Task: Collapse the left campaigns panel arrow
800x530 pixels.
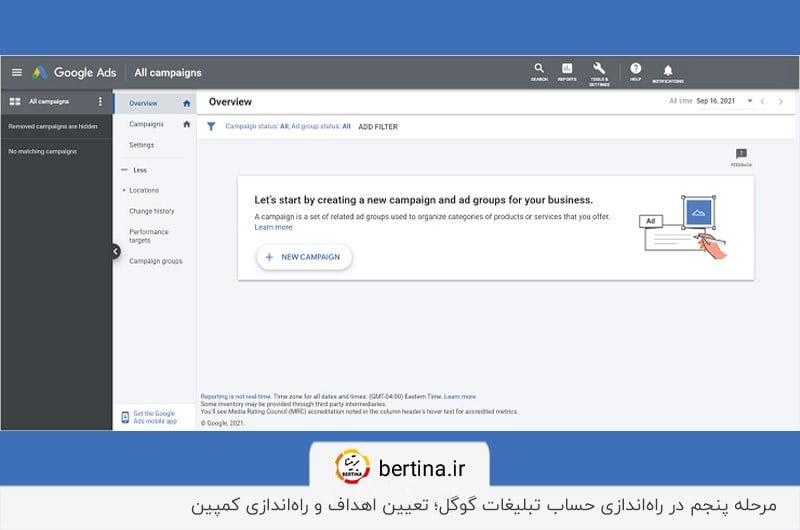Action: [x=115, y=252]
